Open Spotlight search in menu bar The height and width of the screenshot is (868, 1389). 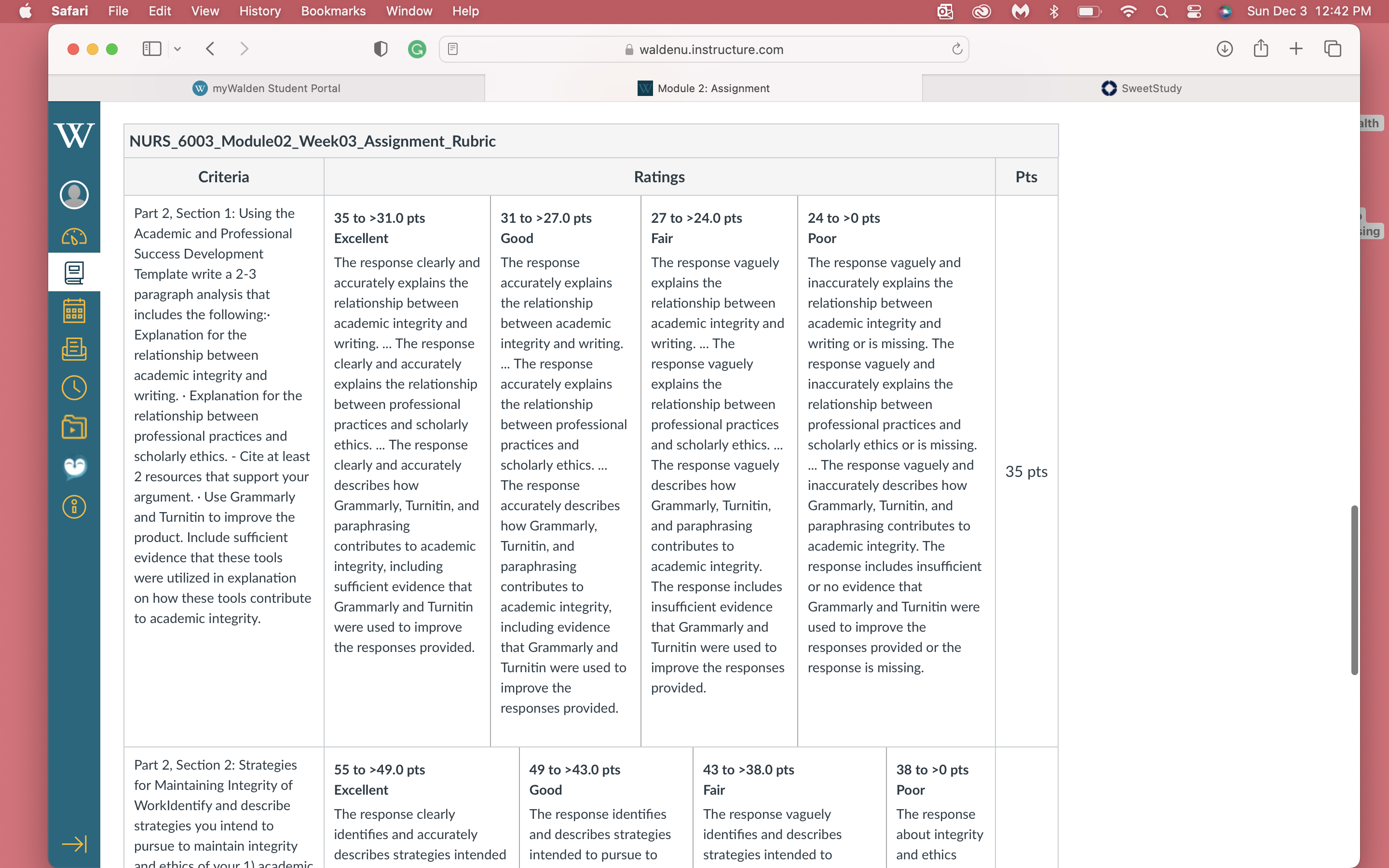1161,12
